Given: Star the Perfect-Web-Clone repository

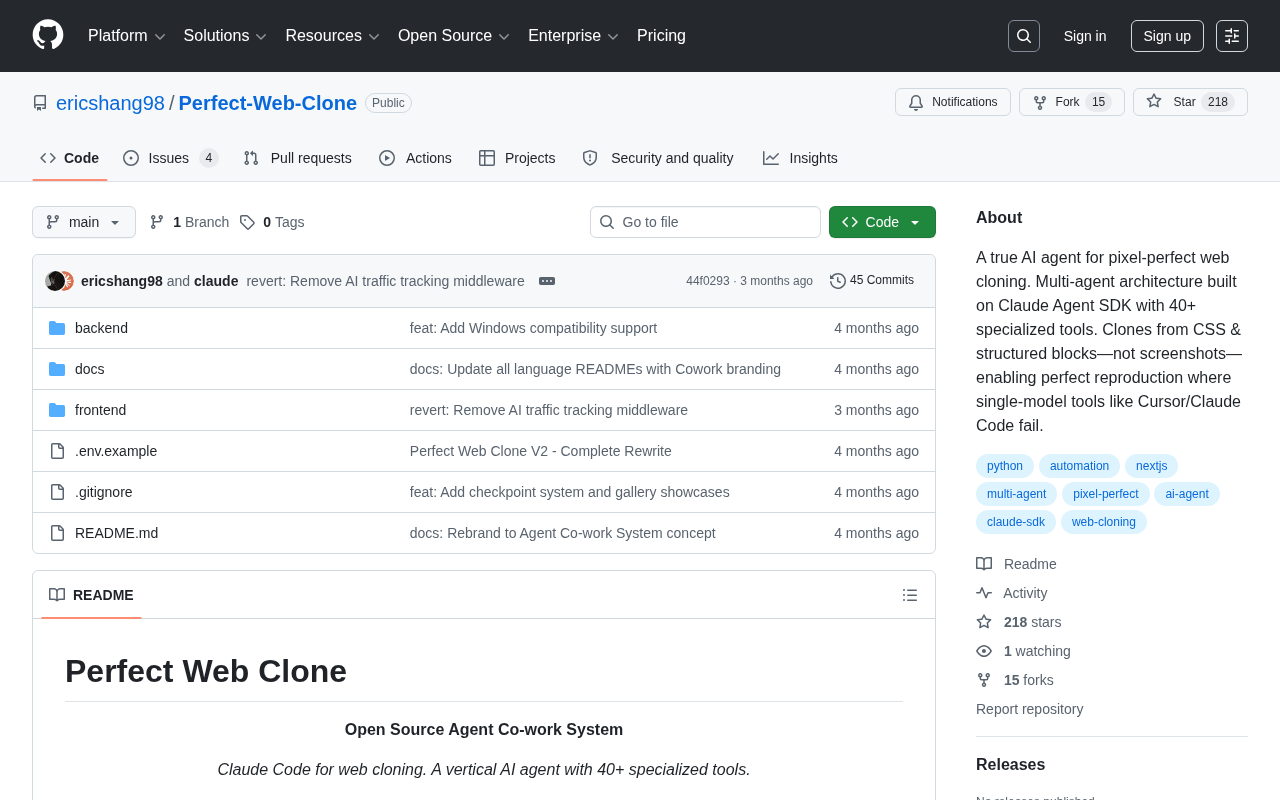Looking at the screenshot, I should [1190, 102].
